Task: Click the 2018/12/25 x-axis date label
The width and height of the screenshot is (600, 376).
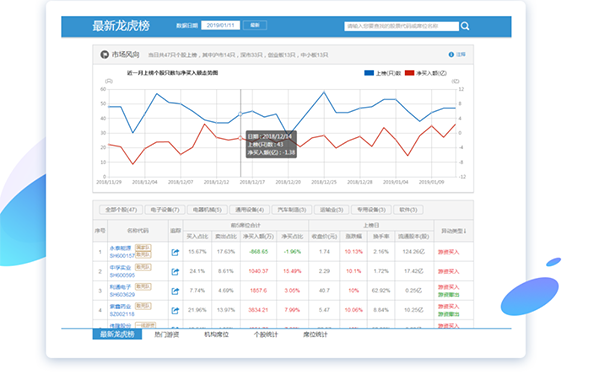Action: (x=324, y=182)
